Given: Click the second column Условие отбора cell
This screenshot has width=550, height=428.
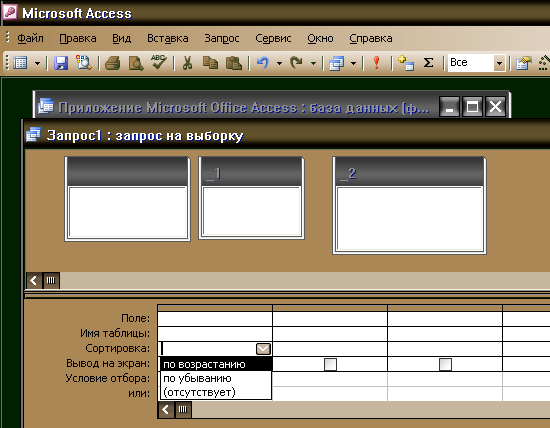Looking at the screenshot, I should point(330,379).
